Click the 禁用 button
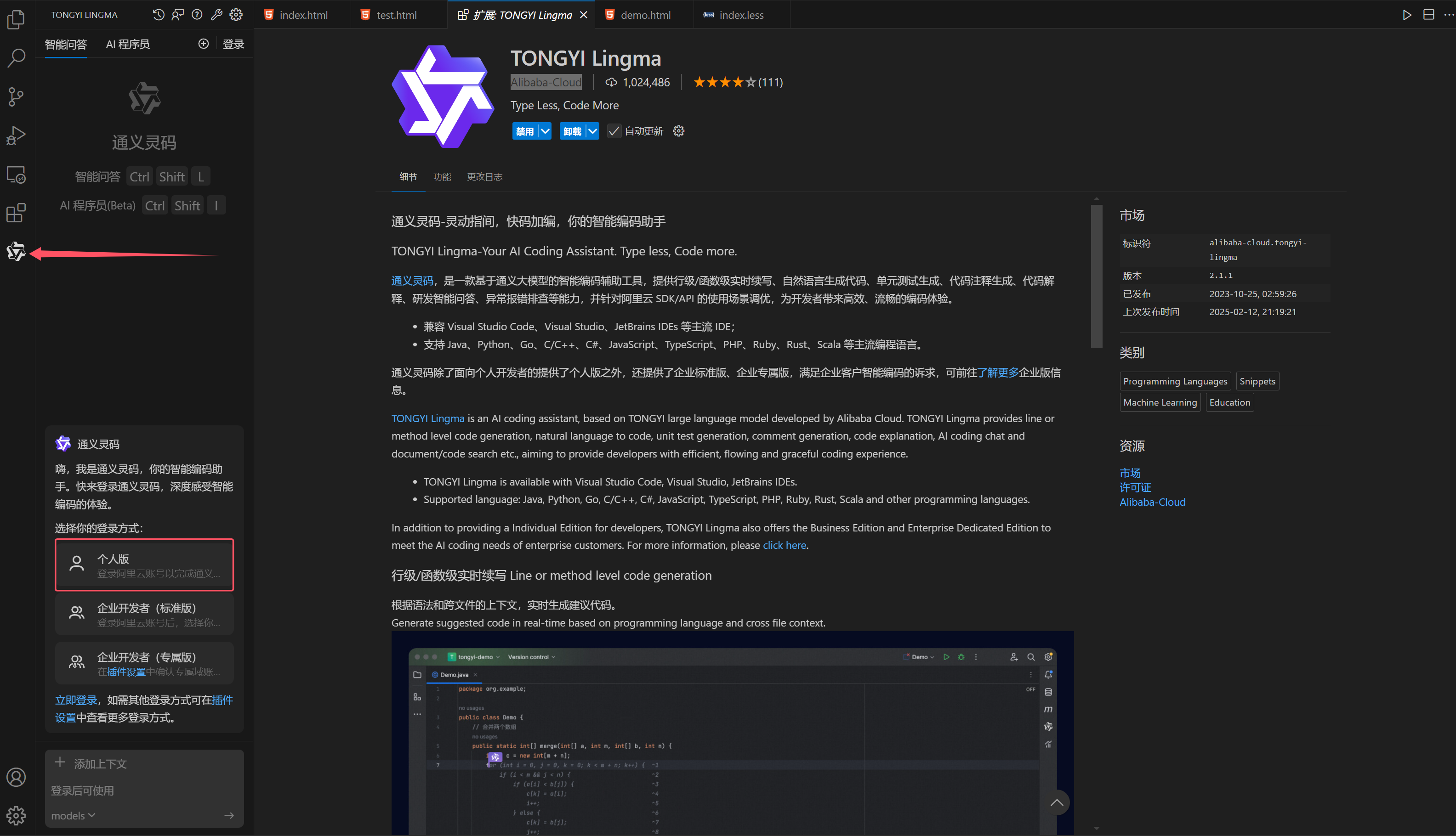1456x836 pixels. tap(524, 131)
